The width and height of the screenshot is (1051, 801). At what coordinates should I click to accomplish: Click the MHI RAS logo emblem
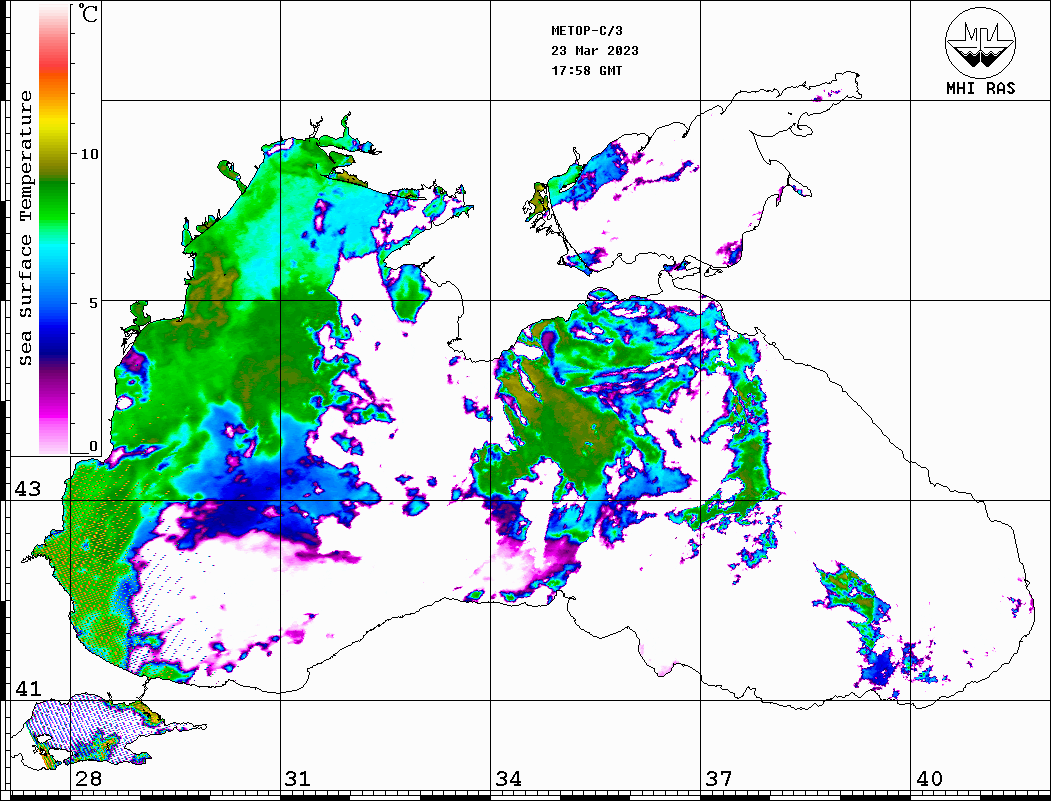click(980, 42)
